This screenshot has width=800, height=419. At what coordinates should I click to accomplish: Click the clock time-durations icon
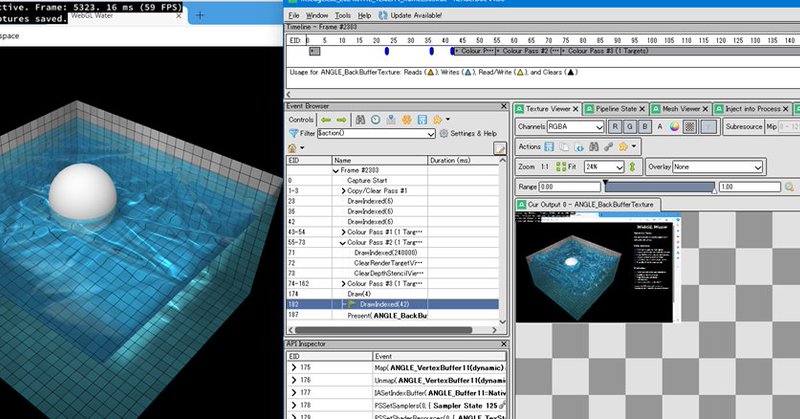[376, 119]
